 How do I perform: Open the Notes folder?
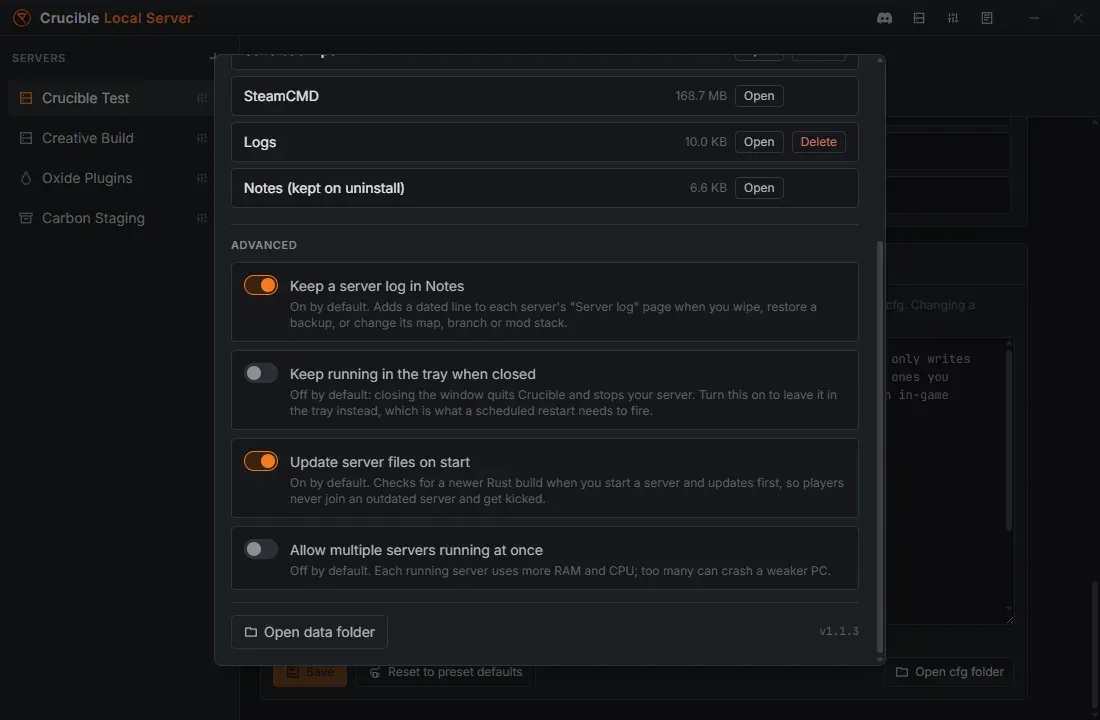(759, 188)
